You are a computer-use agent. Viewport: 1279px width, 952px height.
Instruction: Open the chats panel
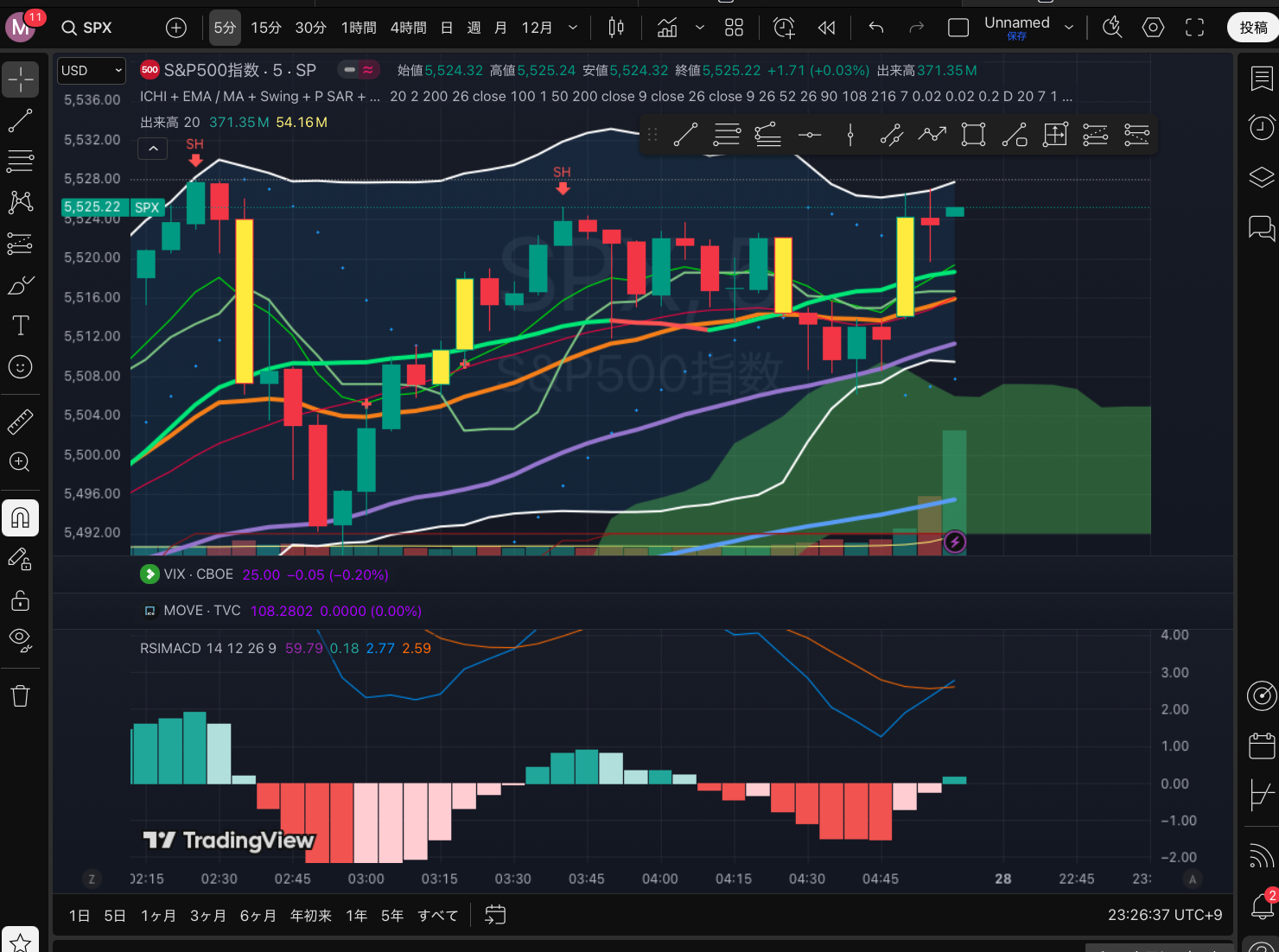[x=1262, y=228]
